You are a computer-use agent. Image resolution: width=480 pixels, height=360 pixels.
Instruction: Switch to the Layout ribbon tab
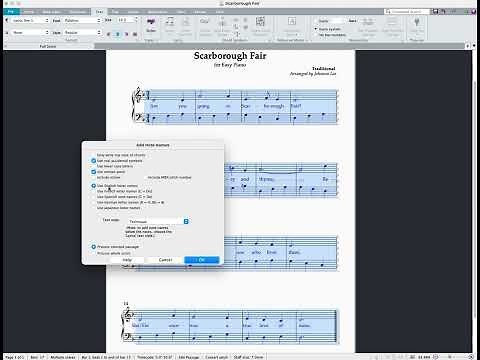(133, 12)
